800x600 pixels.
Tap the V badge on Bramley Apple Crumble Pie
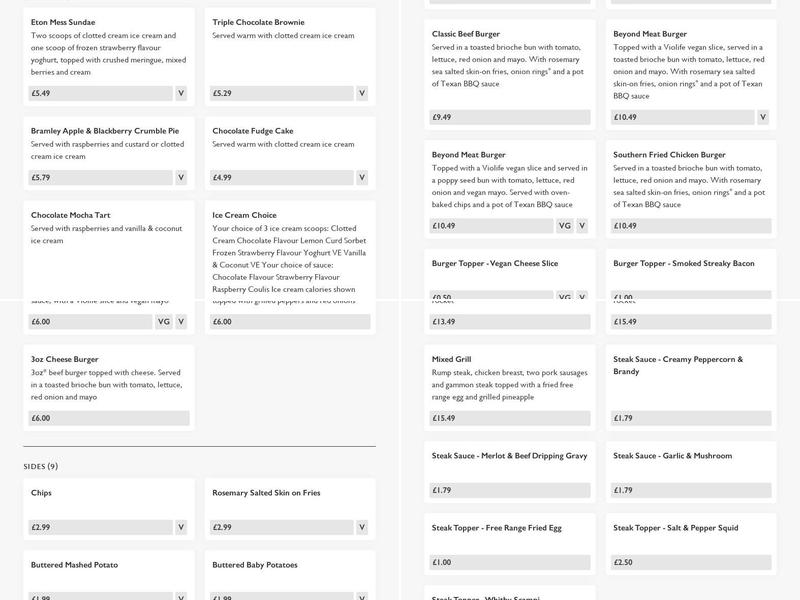[x=181, y=177]
